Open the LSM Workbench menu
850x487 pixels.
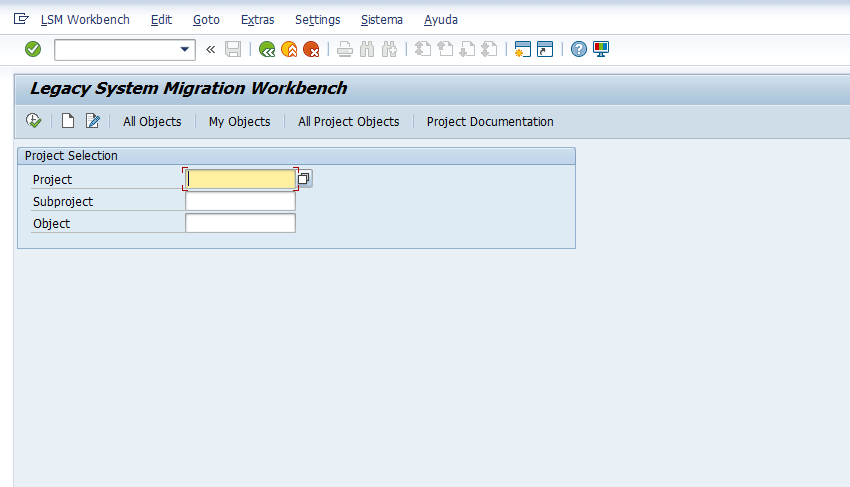pos(85,20)
